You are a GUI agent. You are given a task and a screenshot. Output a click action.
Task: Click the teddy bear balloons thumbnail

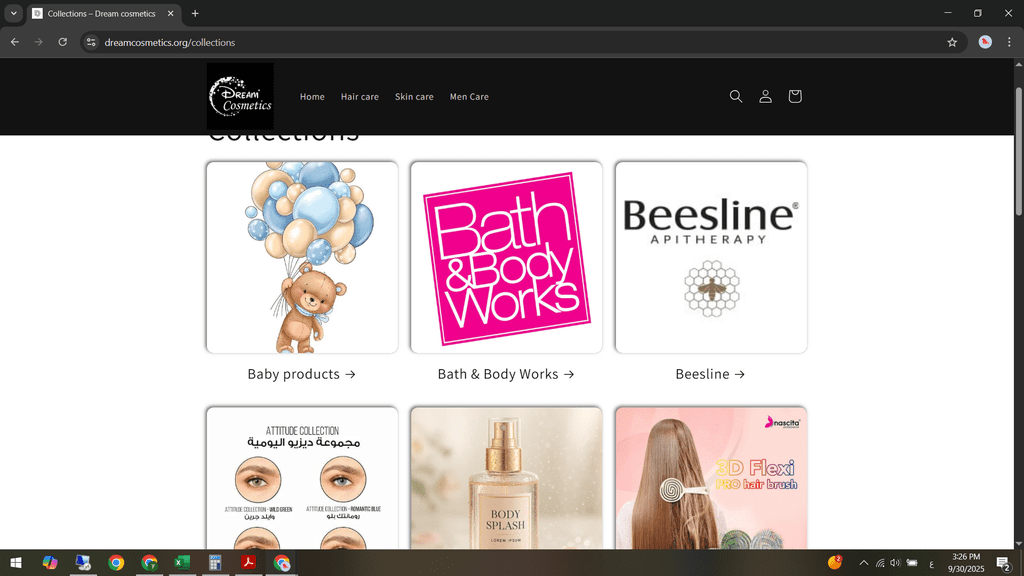coord(302,257)
